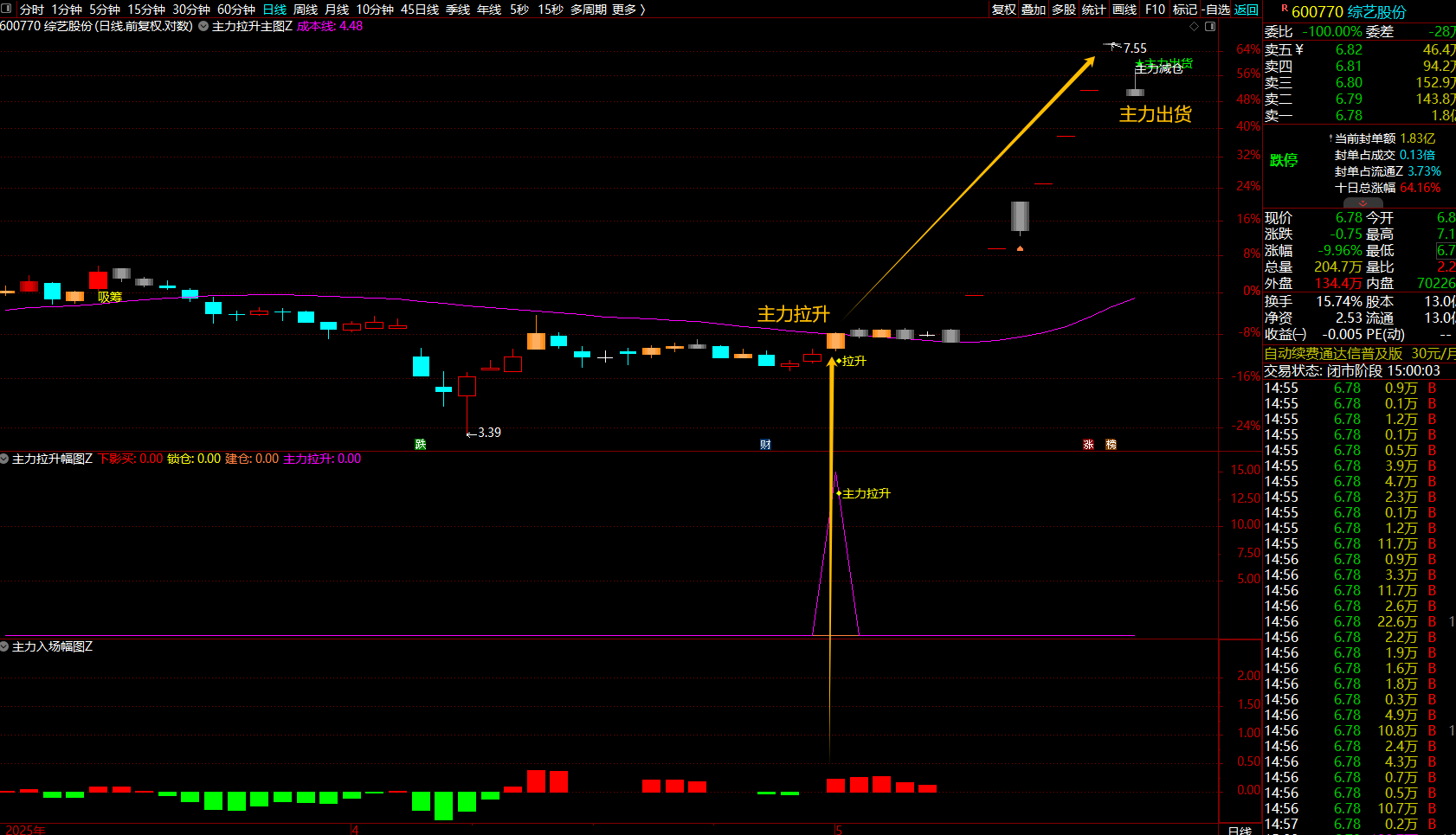Click 返回 to go back
Viewport: 1456px width, 835px height.
1247,10
